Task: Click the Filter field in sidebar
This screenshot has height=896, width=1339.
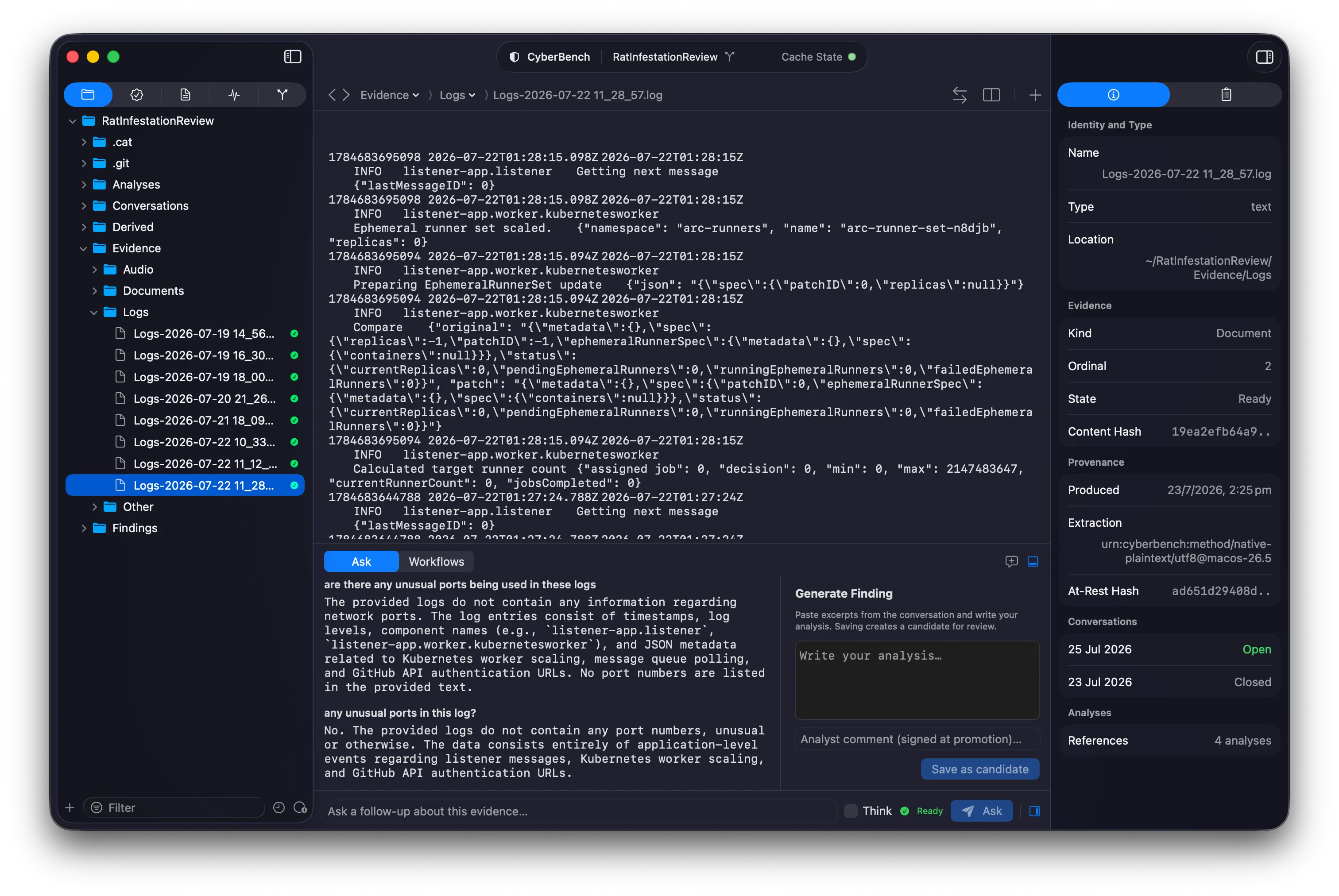Action: pos(174,807)
